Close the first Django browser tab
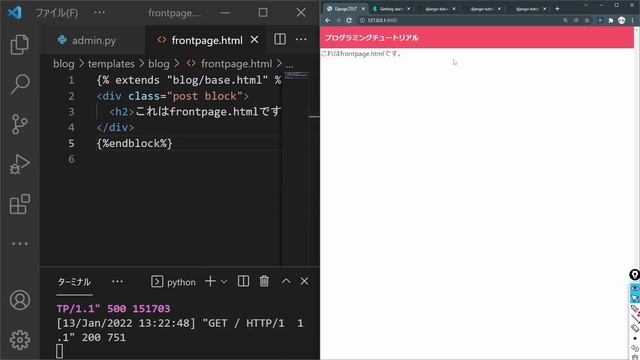This screenshot has width=640, height=360. (363, 9)
